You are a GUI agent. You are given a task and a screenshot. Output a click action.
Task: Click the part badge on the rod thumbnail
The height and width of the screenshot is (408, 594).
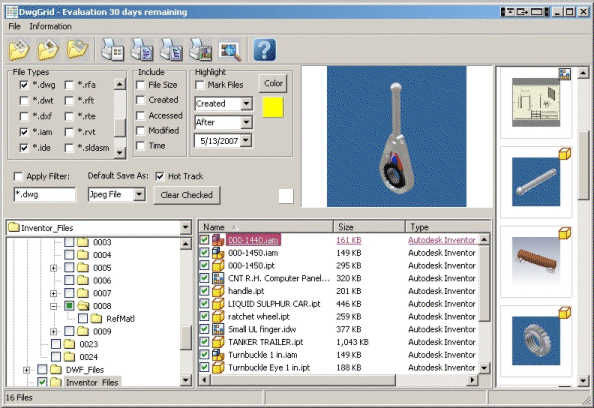[564, 153]
